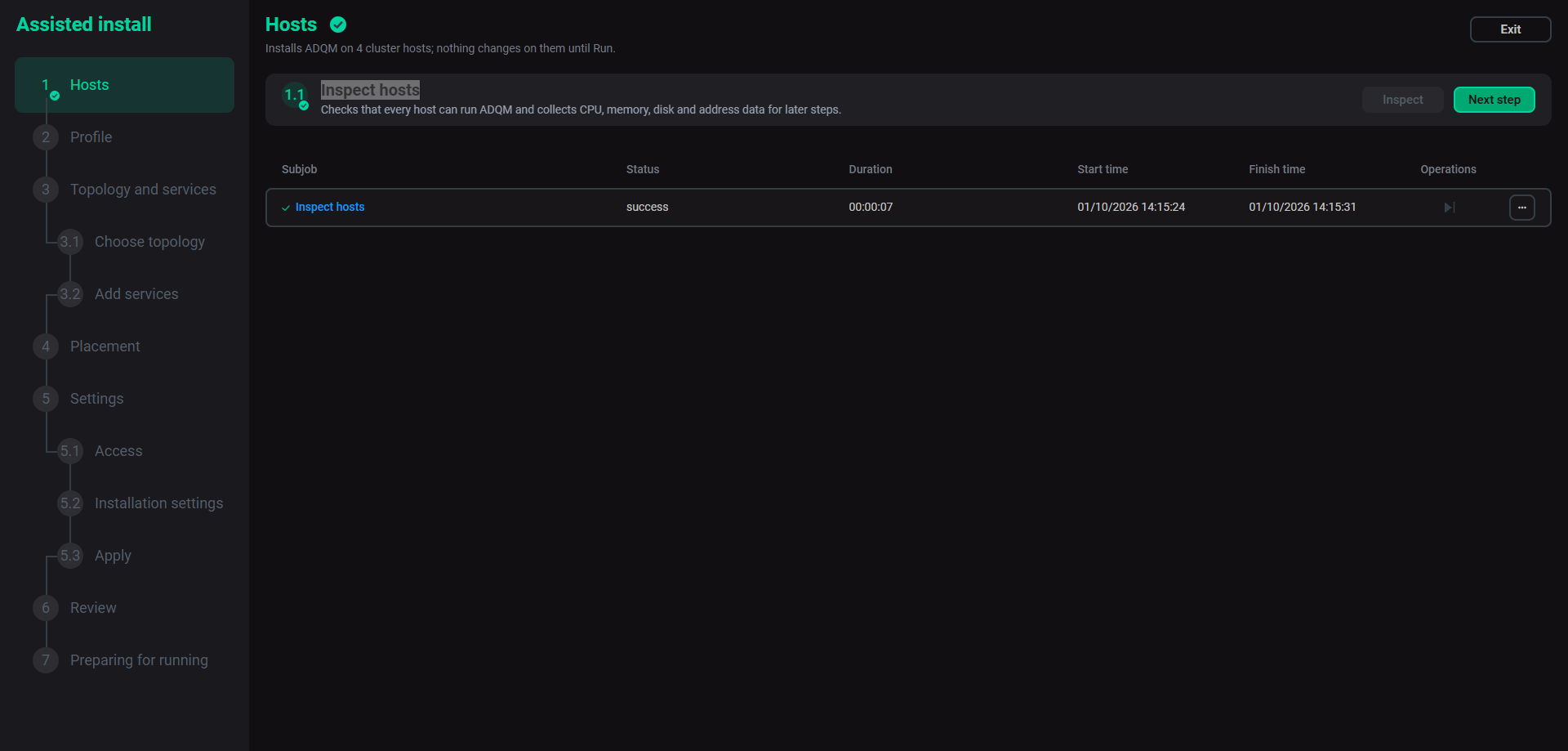The width and height of the screenshot is (1568, 751).
Task: Click the Duration column header
Action: 870,169
